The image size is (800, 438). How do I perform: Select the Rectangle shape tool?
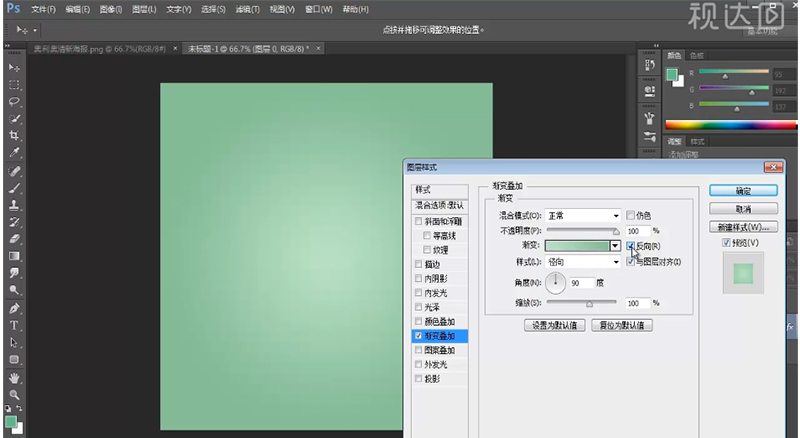(14, 359)
